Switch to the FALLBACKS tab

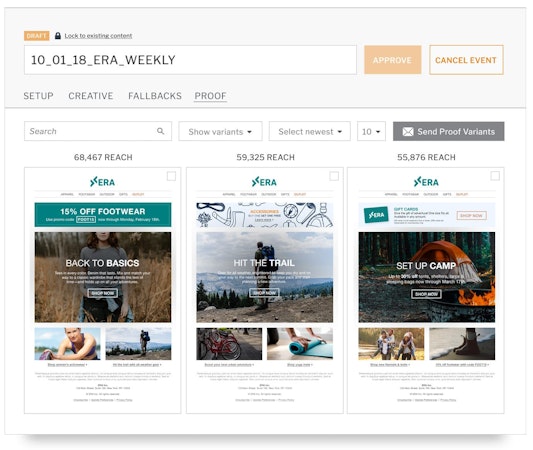(x=155, y=96)
